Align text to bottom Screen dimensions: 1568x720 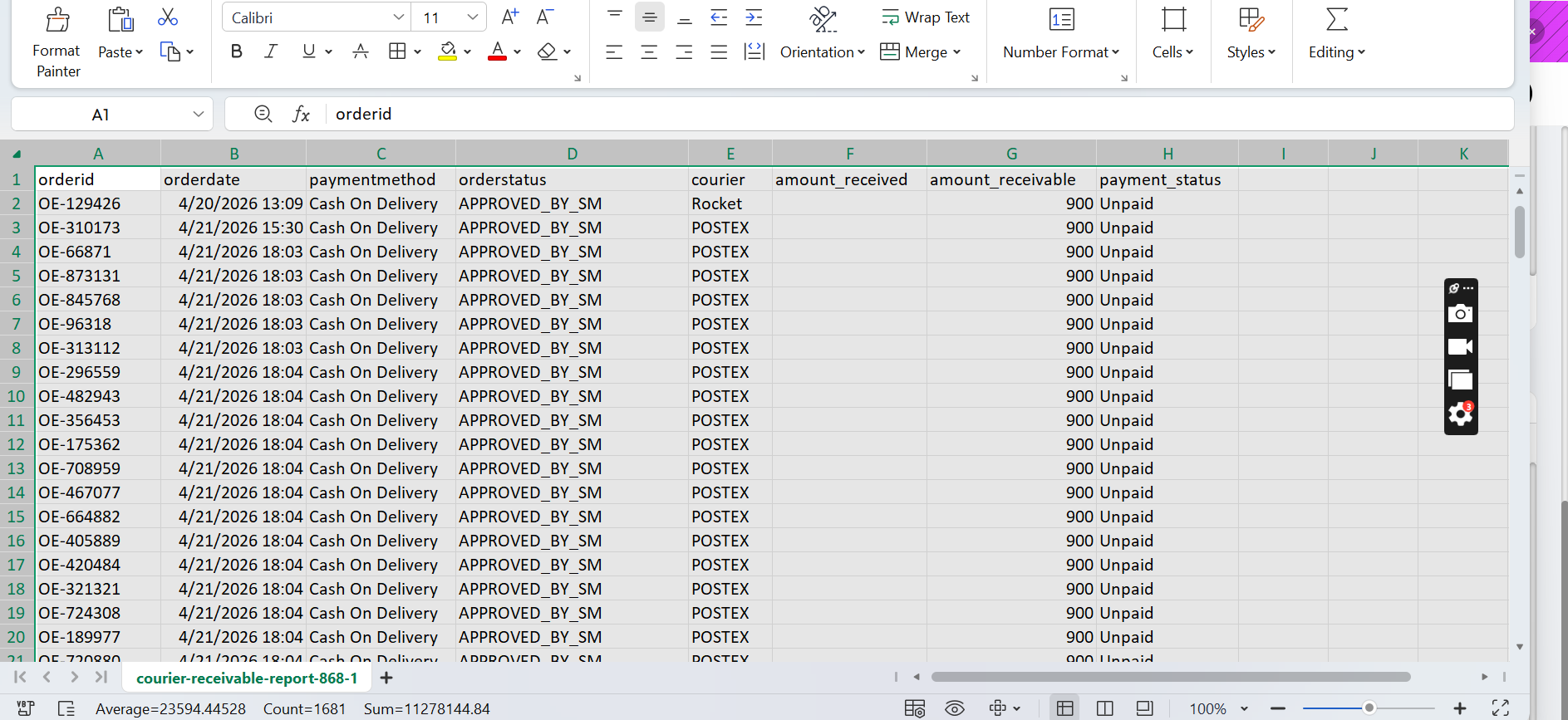click(x=685, y=17)
